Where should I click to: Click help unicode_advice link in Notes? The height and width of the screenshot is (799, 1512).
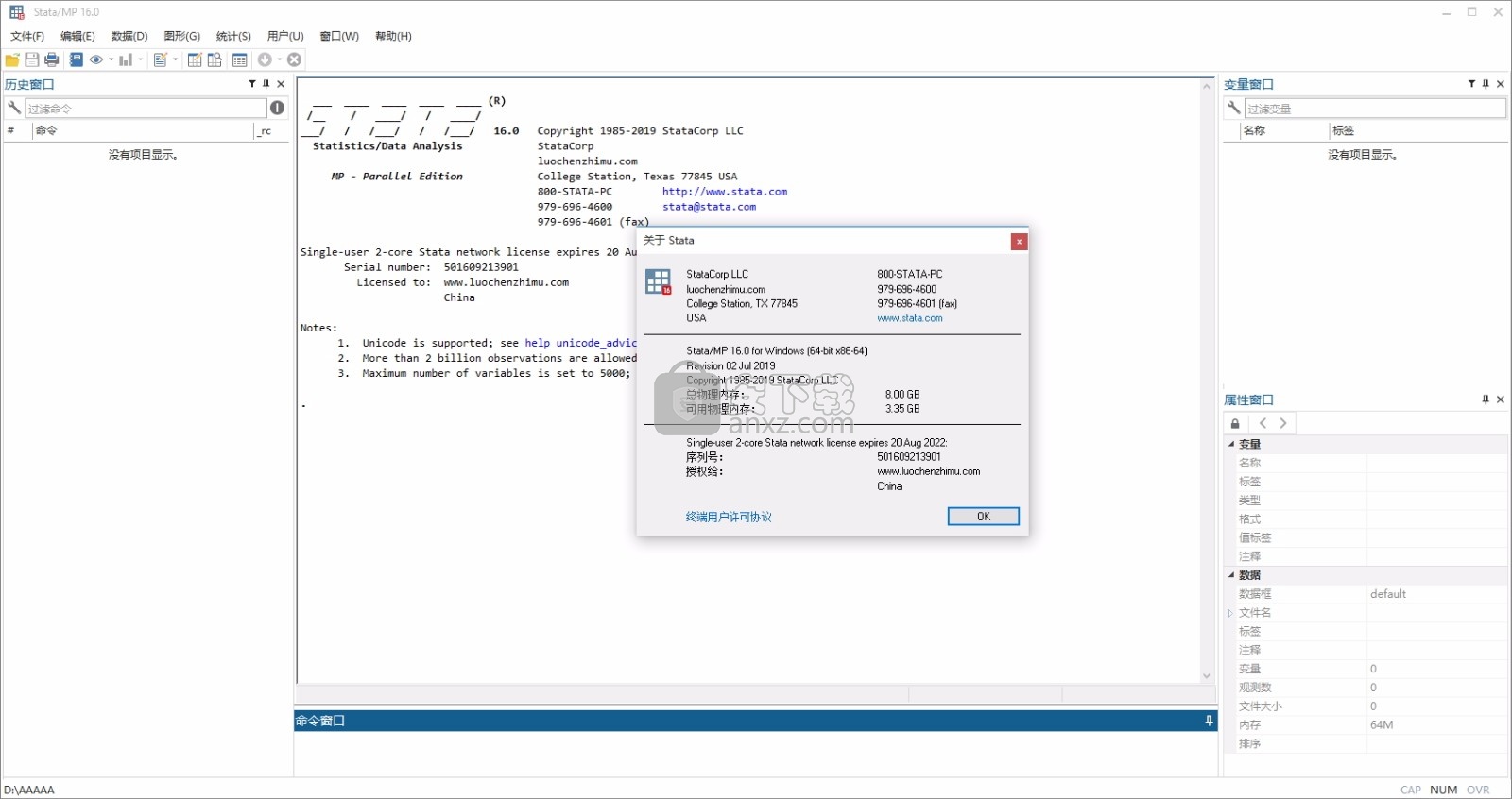pyautogui.click(x=581, y=343)
